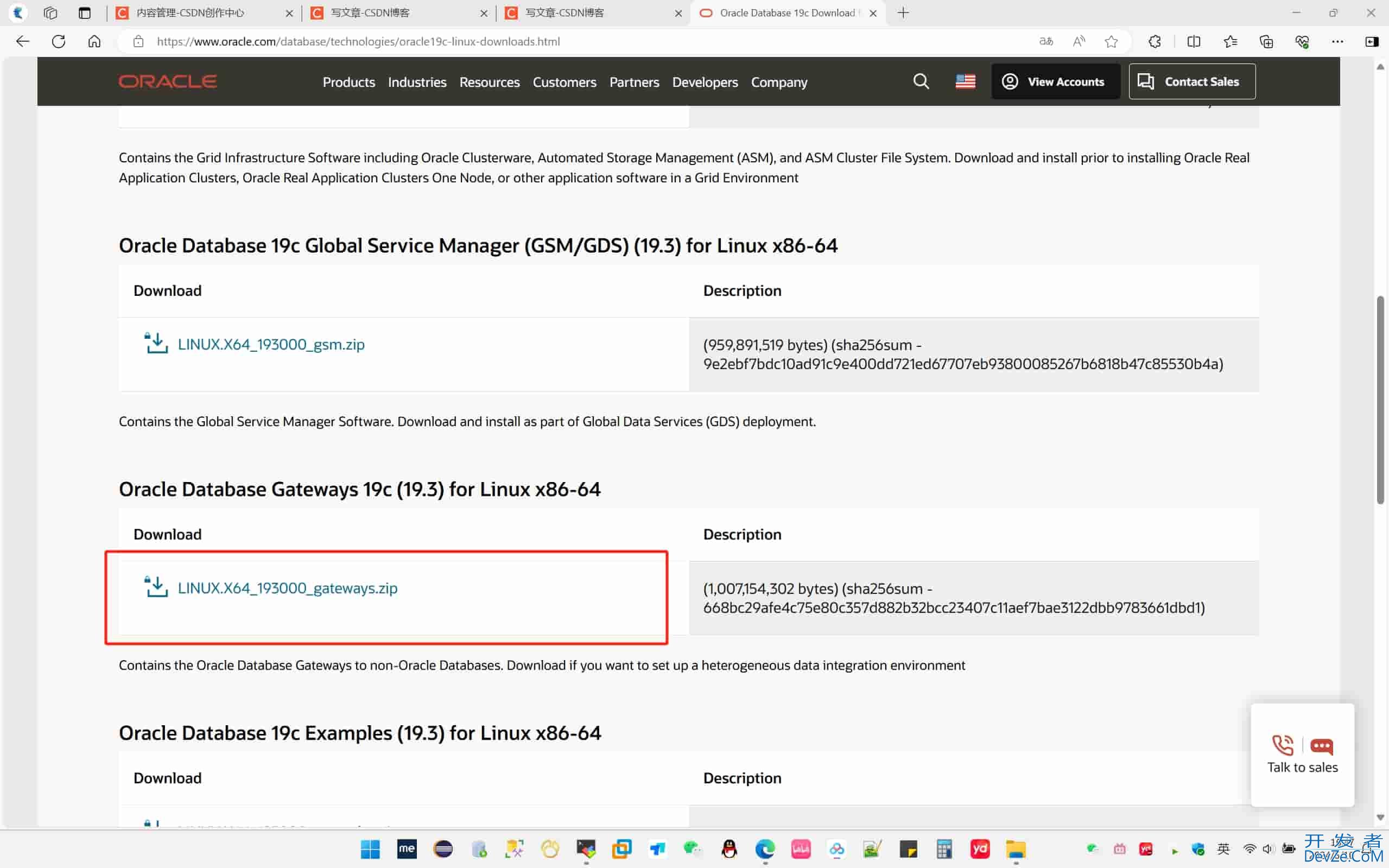Activate the Read Aloud icon
The width and height of the screenshot is (1389, 868).
click(1079, 41)
